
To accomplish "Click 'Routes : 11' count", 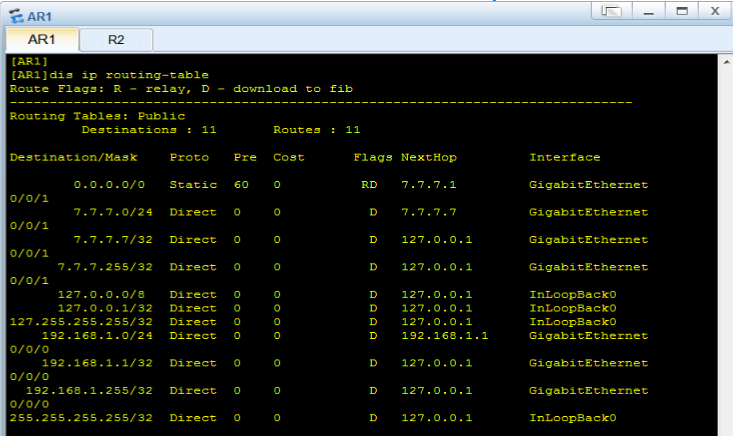I will [317, 130].
